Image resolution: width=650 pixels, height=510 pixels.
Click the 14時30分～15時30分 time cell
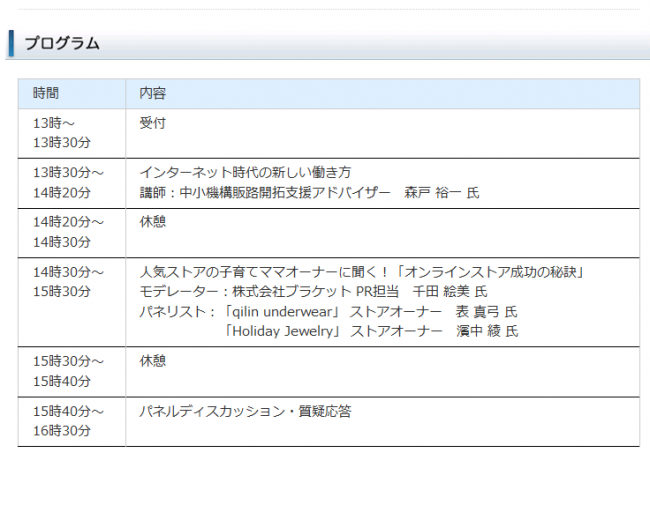coord(72,302)
